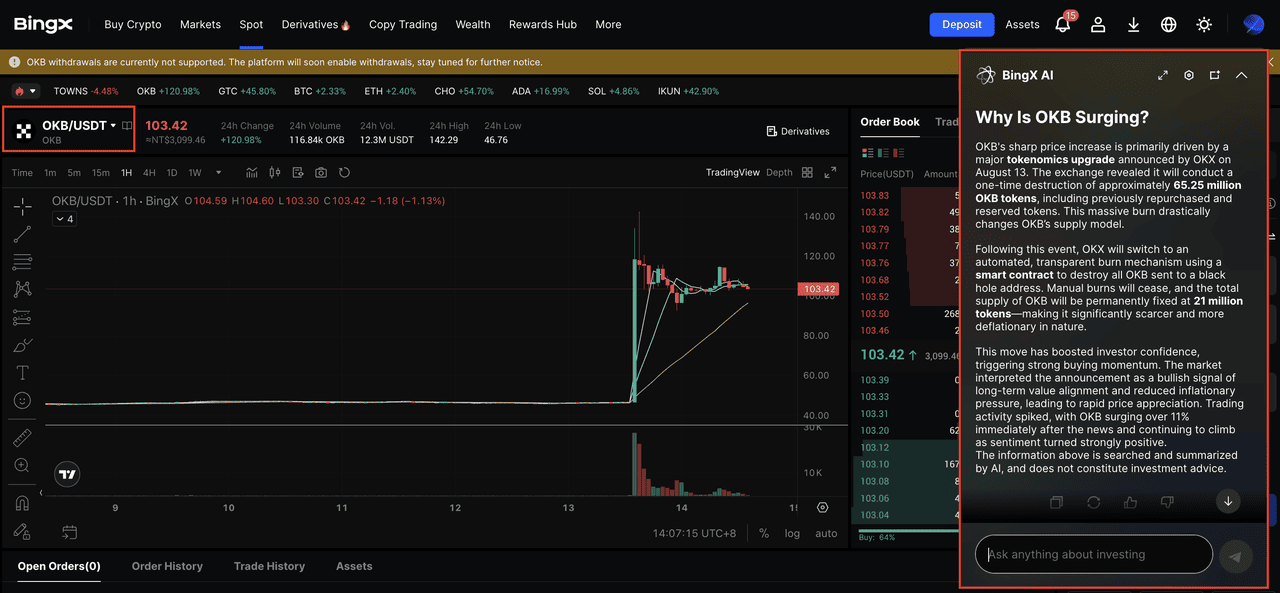Image resolution: width=1280 pixels, height=593 pixels.
Task: Open BingX AI panel settings
Action: (x=1189, y=75)
